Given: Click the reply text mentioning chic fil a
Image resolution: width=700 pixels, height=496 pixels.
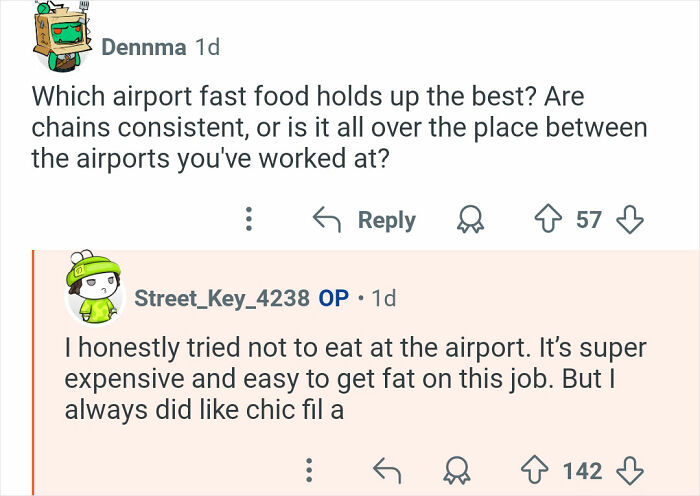Looking at the screenshot, I should tap(355, 379).
